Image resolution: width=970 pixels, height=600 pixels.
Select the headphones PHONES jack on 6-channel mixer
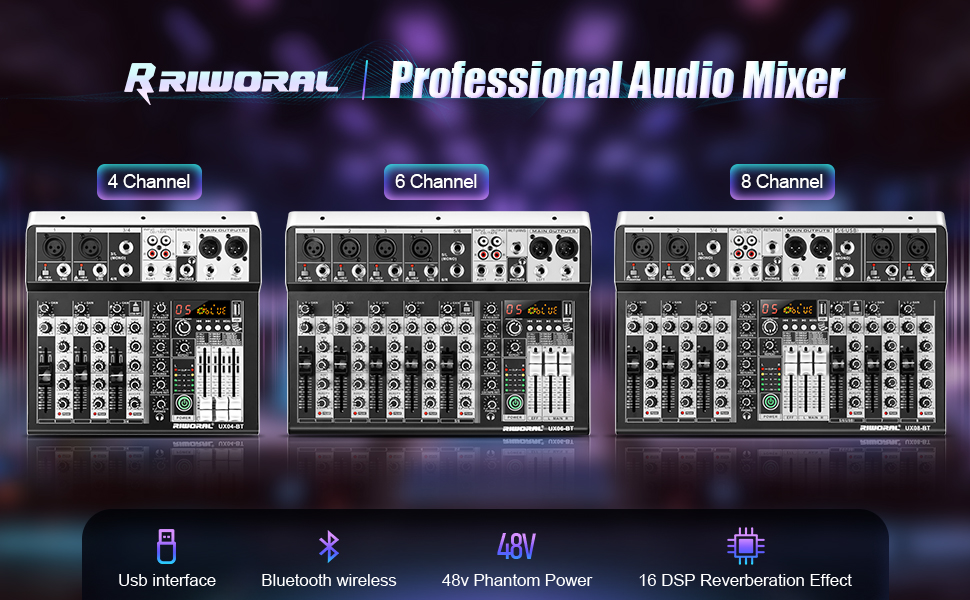pos(517,269)
